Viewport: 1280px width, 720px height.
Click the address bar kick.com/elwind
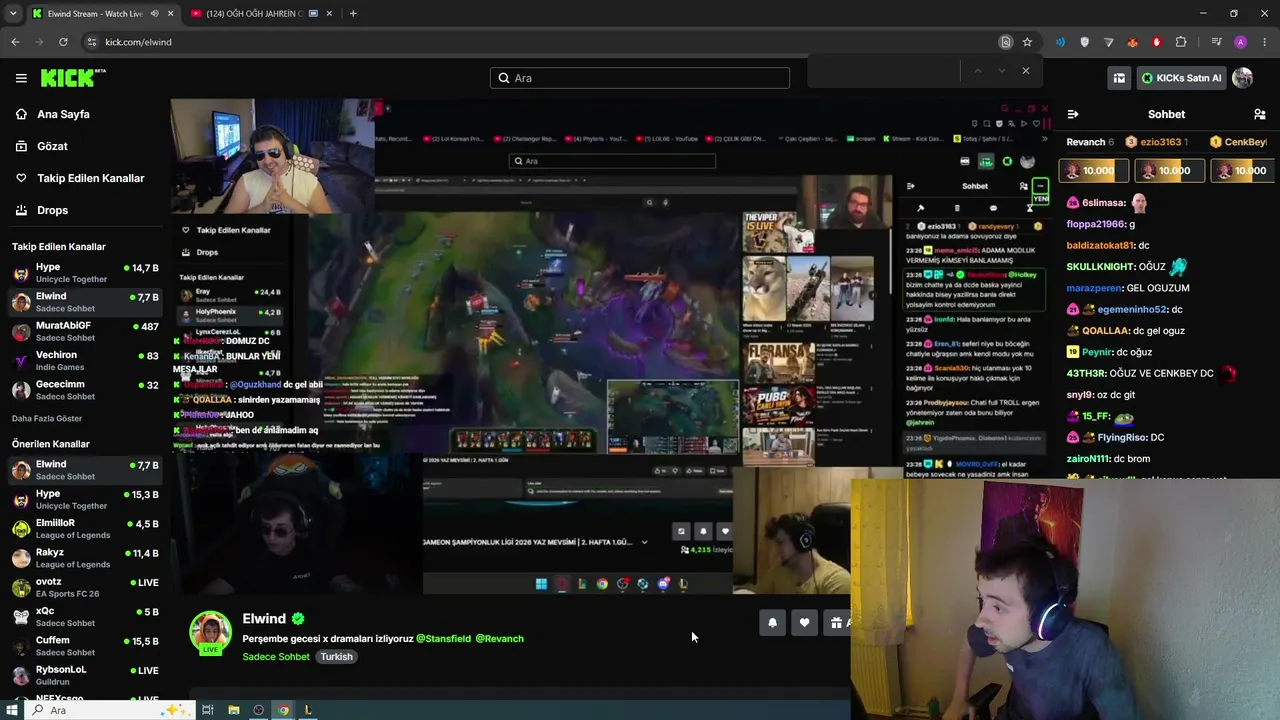pos(138,42)
